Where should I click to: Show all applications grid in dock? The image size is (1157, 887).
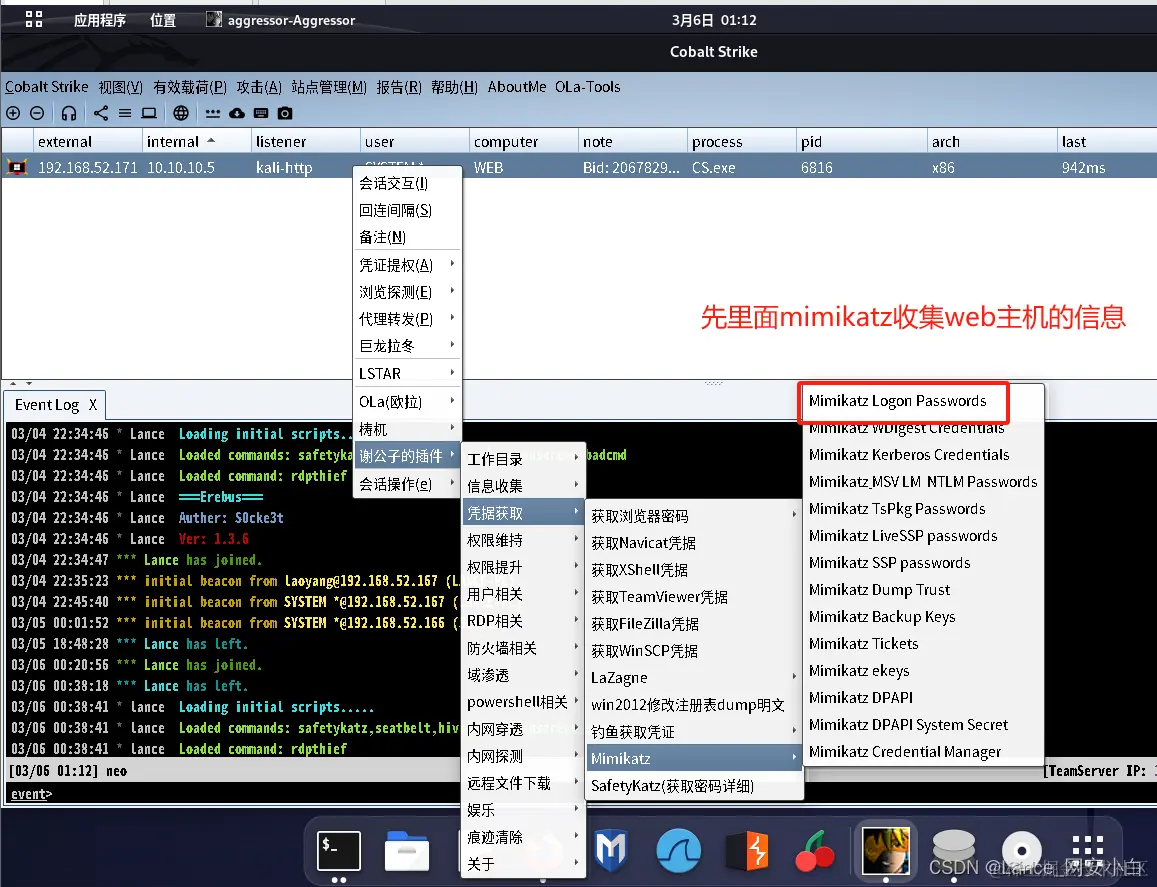click(1088, 851)
